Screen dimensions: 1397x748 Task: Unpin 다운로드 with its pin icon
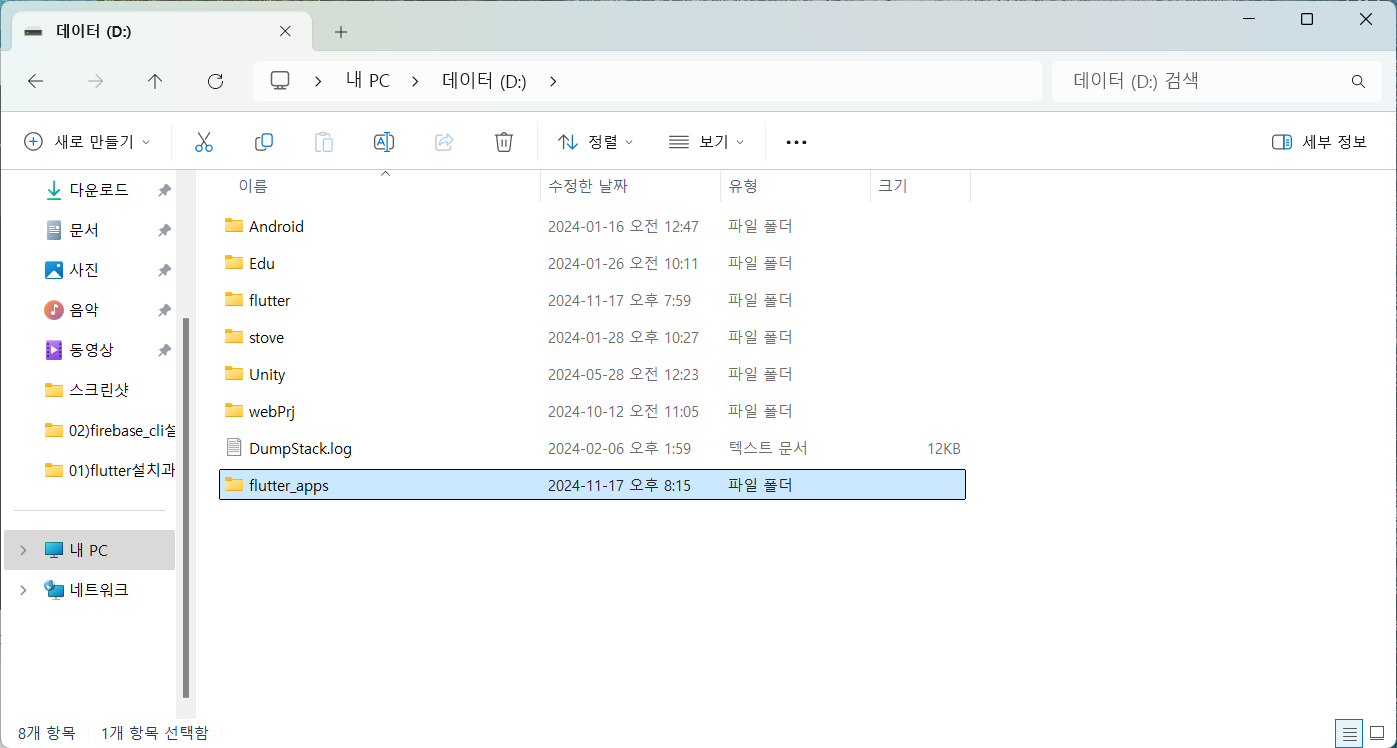click(164, 190)
